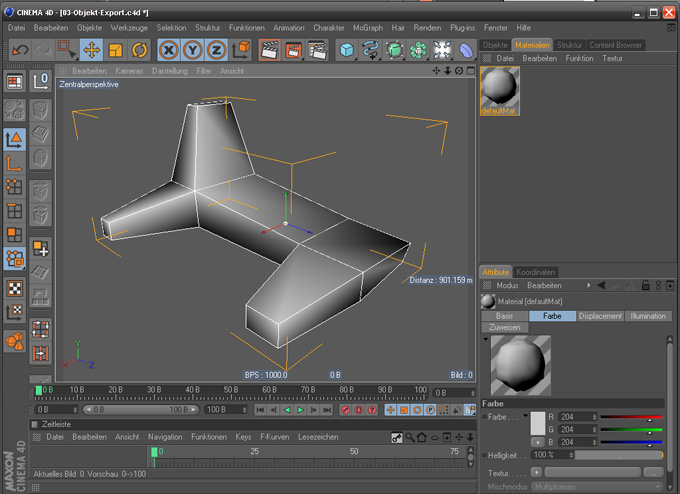Screen dimensions: 680x494
Task: Collapse the material preview triangle
Action: (486, 339)
